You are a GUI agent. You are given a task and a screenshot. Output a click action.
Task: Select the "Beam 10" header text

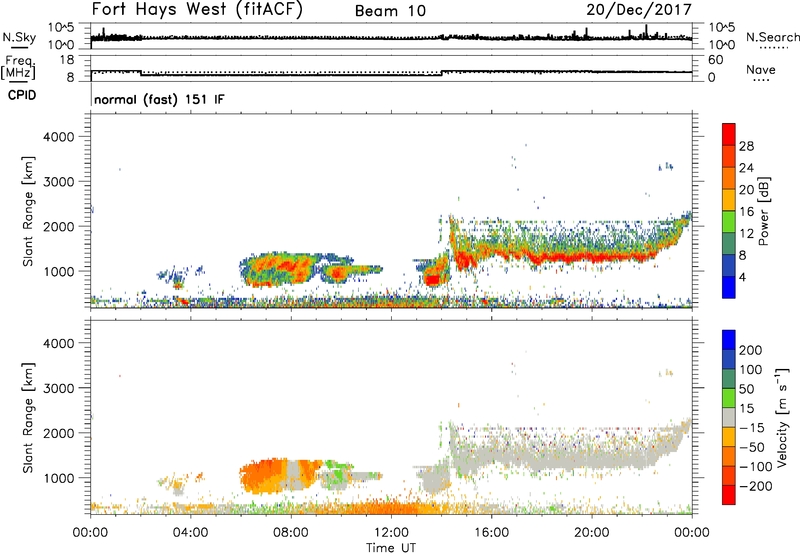(390, 11)
